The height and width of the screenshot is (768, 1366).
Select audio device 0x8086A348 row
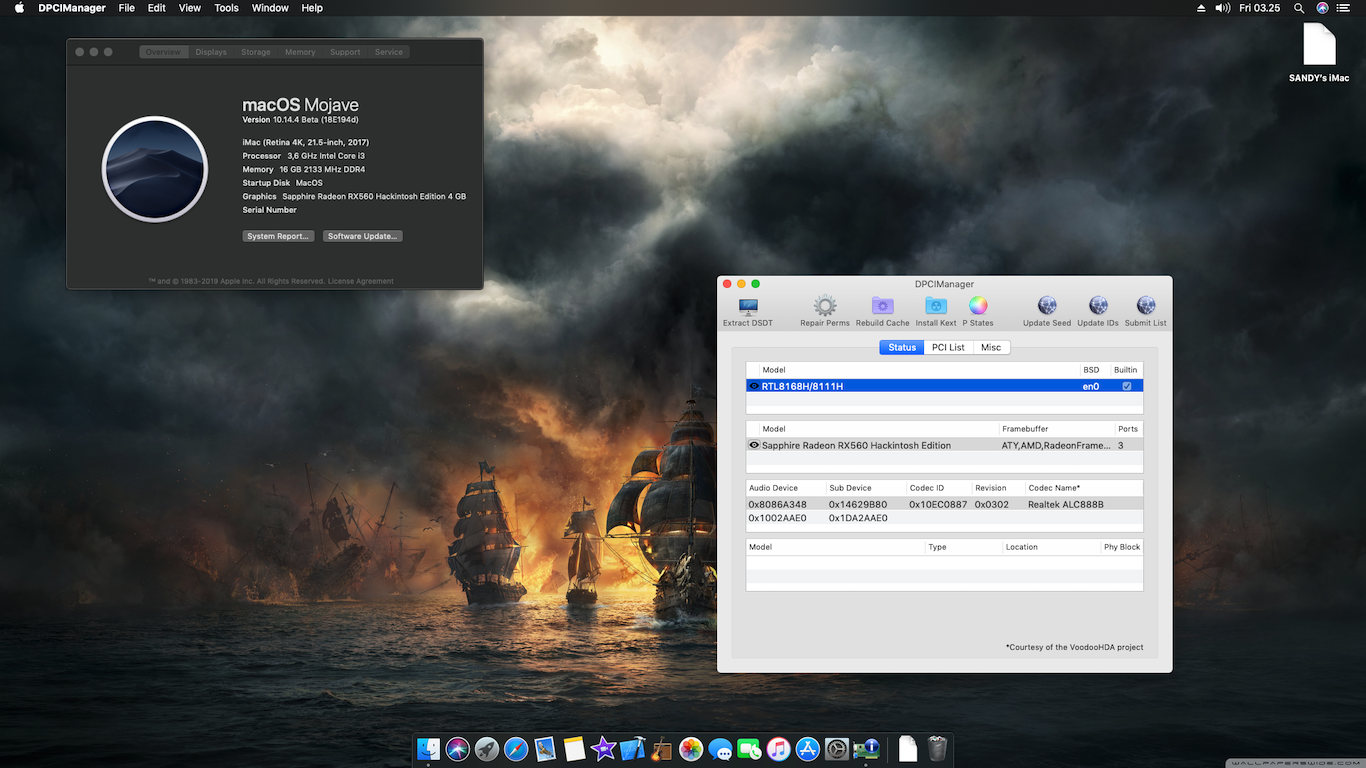pyautogui.click(x=944, y=504)
